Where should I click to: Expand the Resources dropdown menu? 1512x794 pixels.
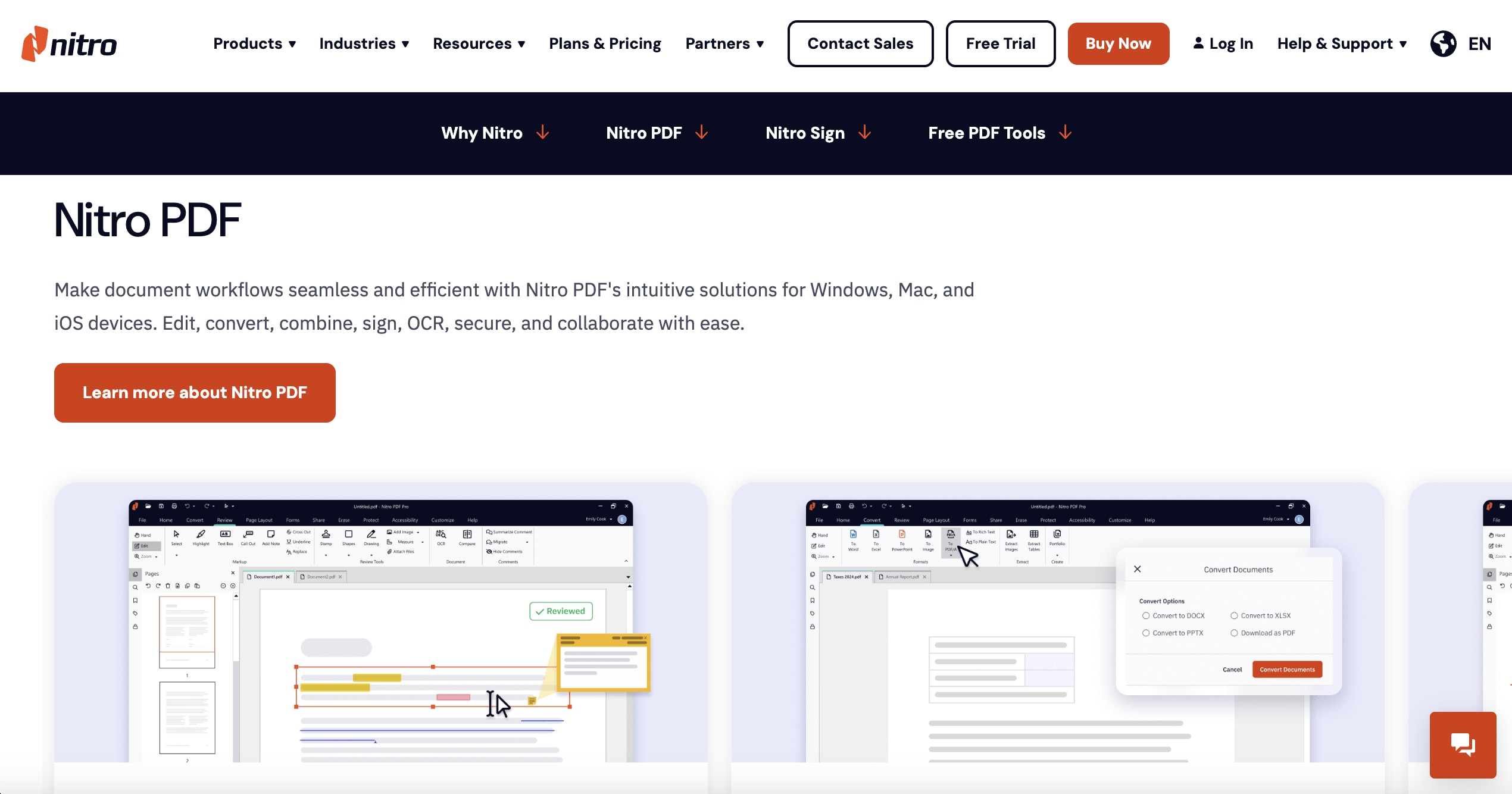pyautogui.click(x=479, y=43)
